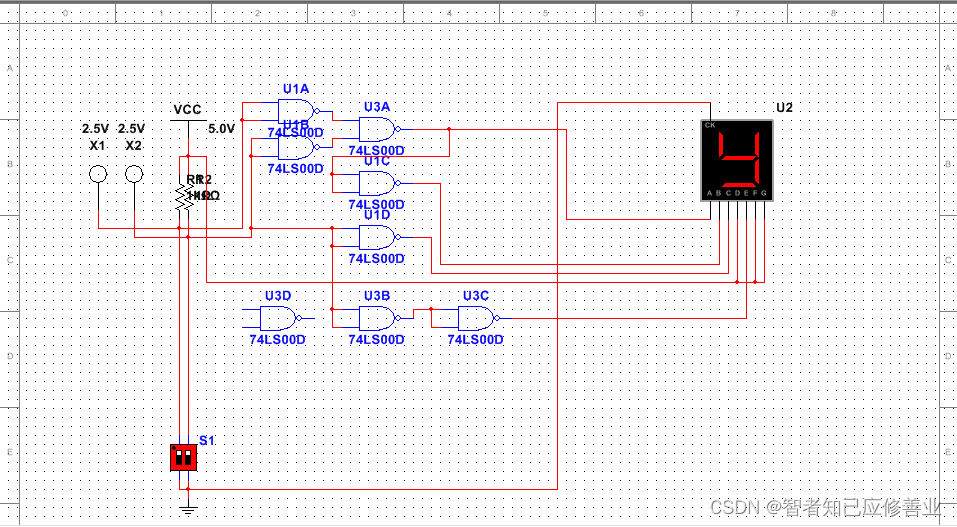Click the 2.5V value above X1
Screen dimensions: 957x527
95,128
